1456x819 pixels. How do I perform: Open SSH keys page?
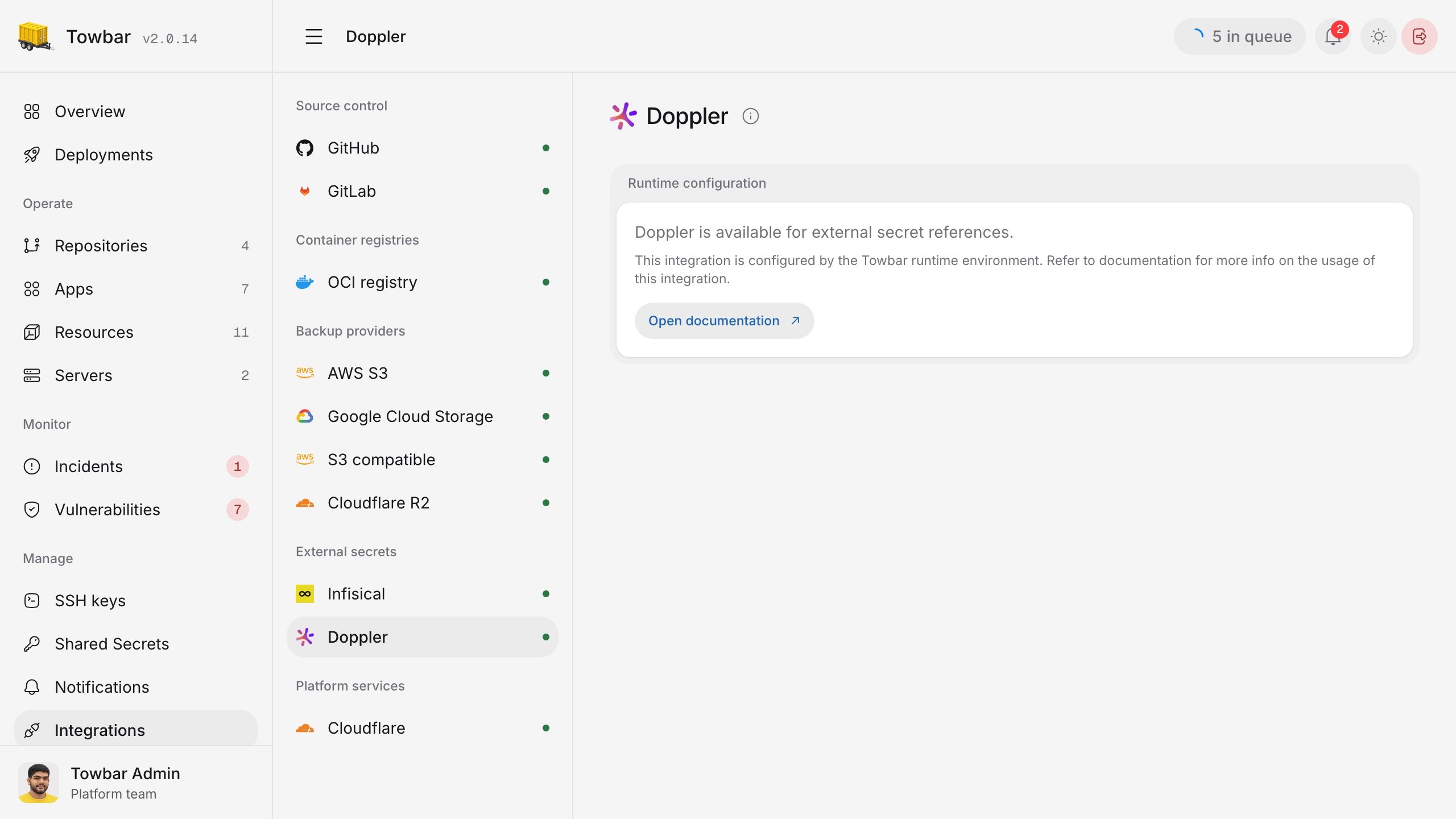pos(135,601)
